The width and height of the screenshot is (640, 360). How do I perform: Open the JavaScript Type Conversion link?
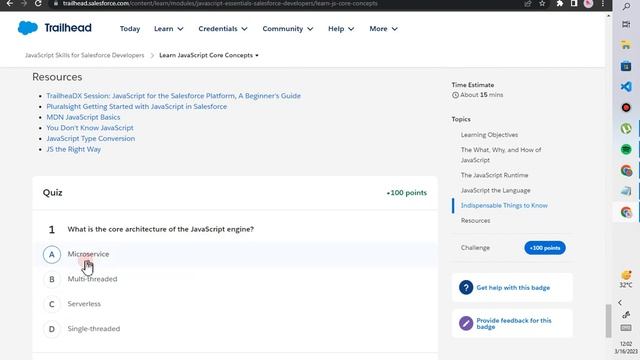click(91, 138)
